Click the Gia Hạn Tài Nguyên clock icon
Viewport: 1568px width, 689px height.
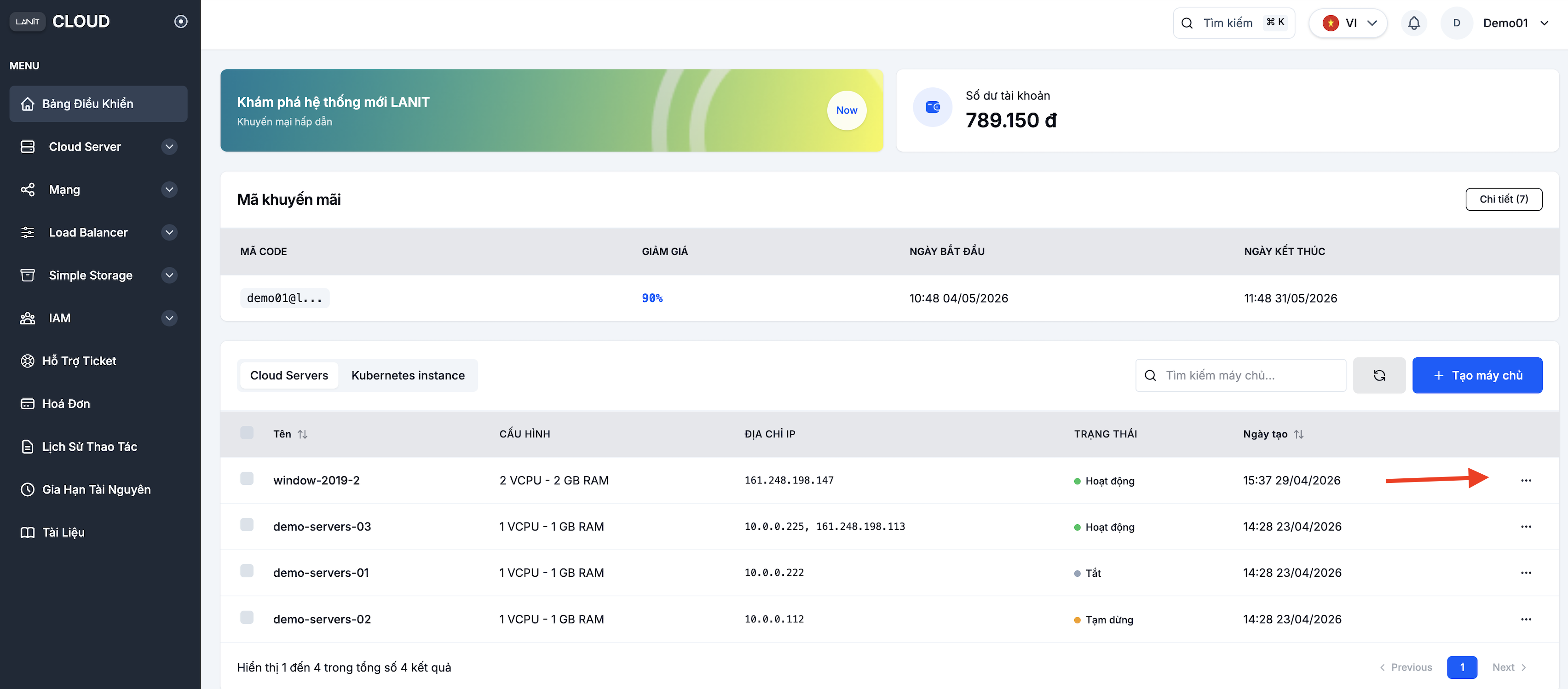pos(28,489)
